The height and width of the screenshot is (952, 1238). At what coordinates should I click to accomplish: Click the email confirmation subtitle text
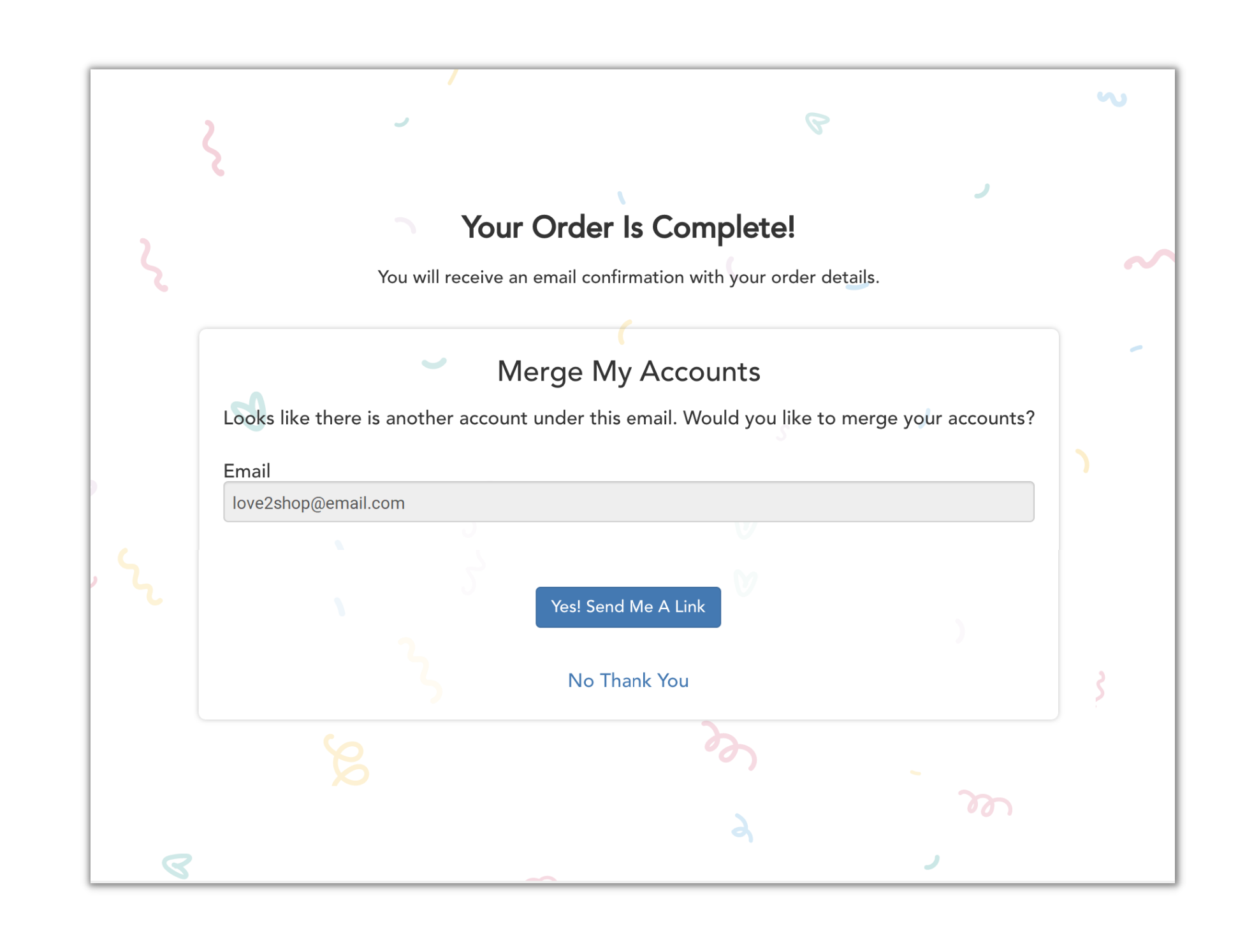629,277
